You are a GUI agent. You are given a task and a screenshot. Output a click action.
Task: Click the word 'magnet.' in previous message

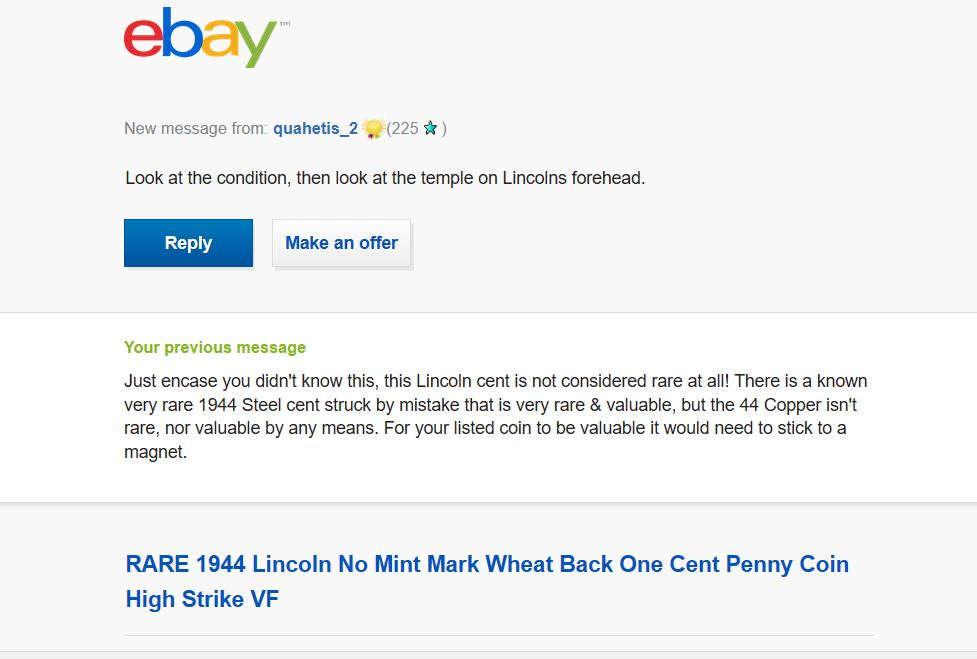coord(155,452)
